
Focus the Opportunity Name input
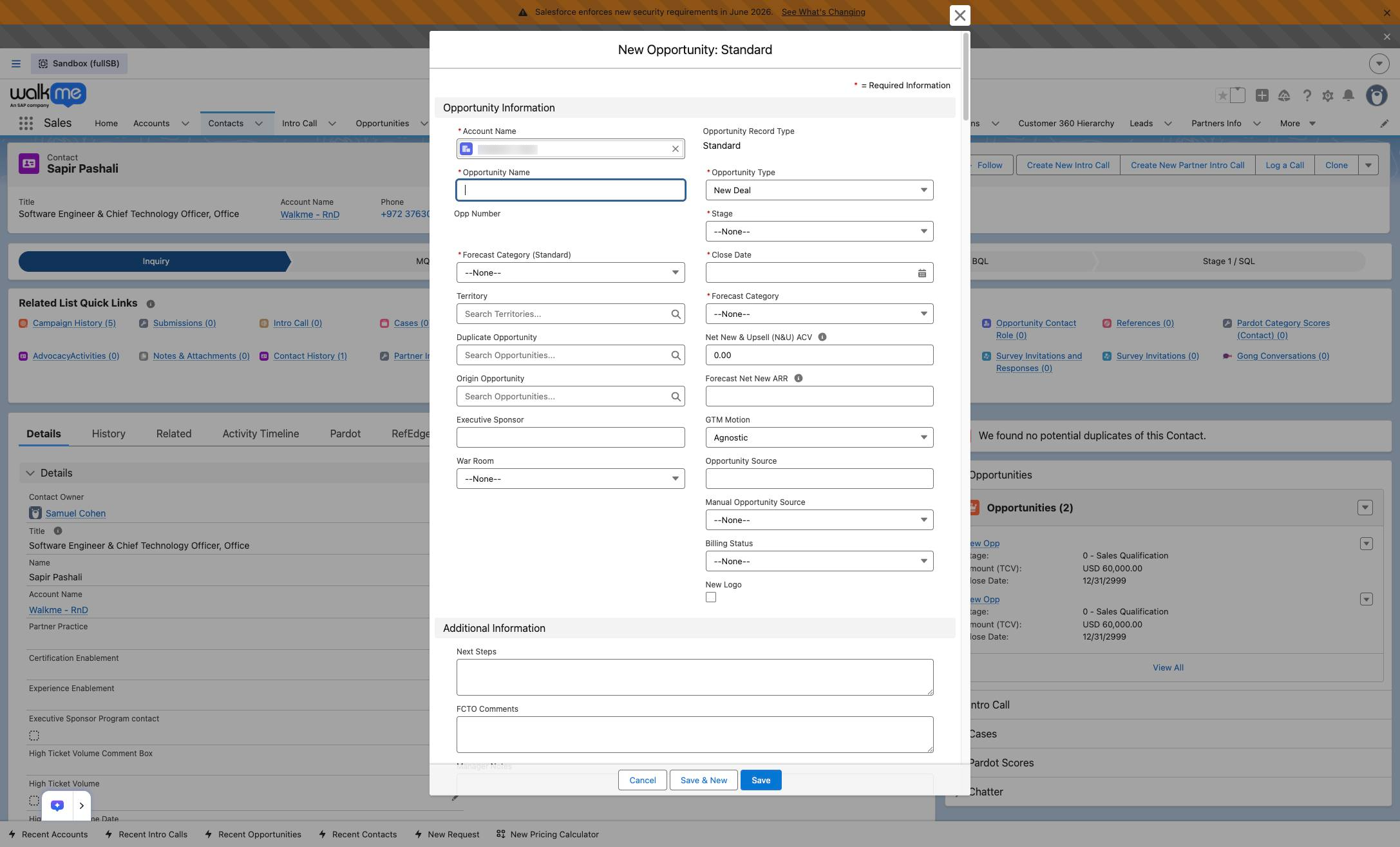point(571,190)
